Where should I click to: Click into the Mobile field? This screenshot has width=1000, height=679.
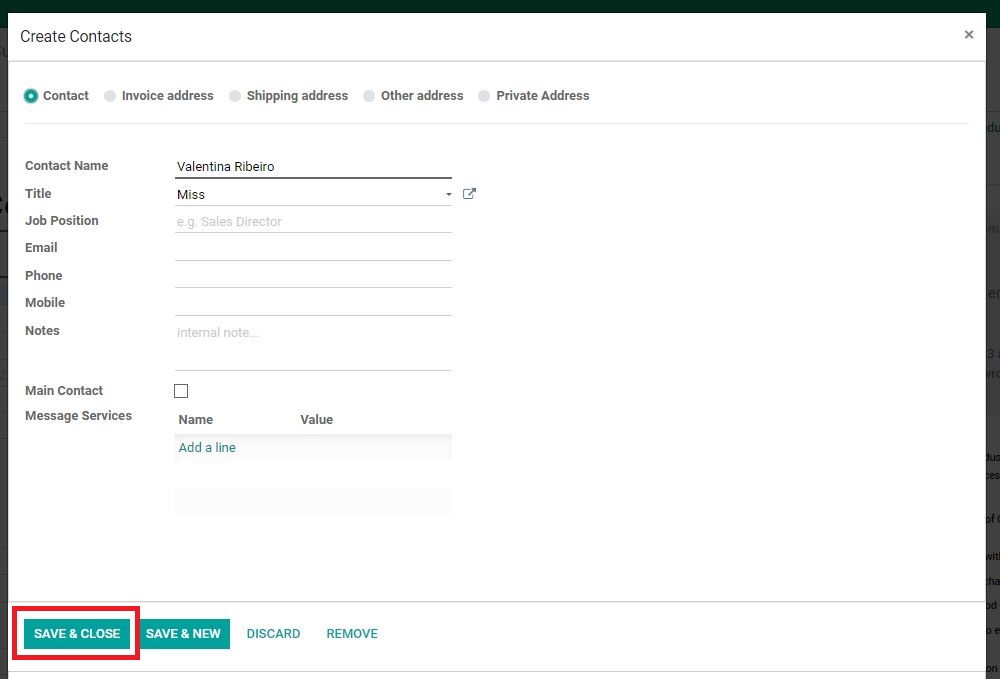[313, 304]
